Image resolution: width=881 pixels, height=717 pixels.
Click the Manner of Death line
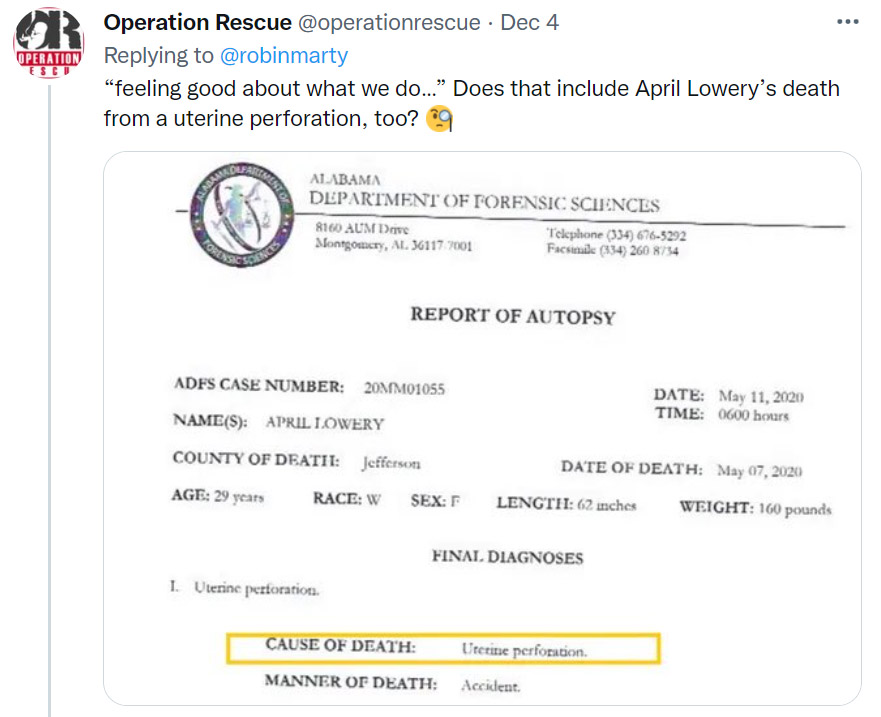[x=393, y=683]
